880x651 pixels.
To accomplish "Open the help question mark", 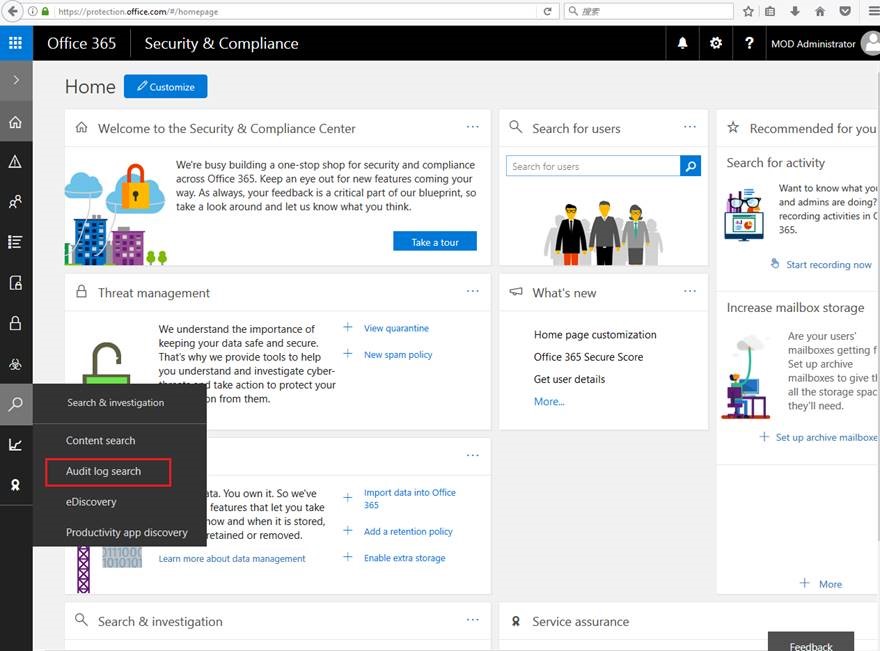I will click(x=749, y=43).
